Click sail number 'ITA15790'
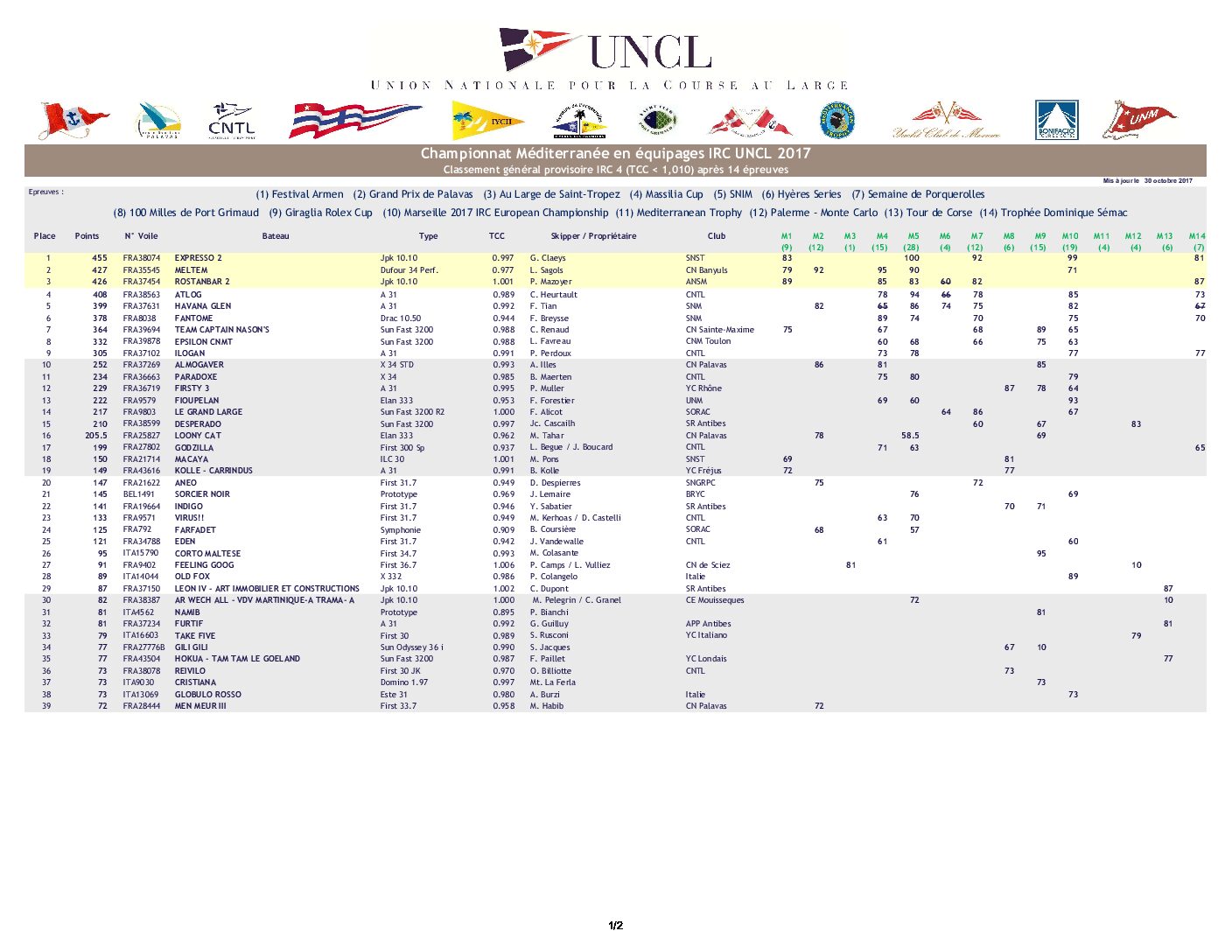 point(141,553)
